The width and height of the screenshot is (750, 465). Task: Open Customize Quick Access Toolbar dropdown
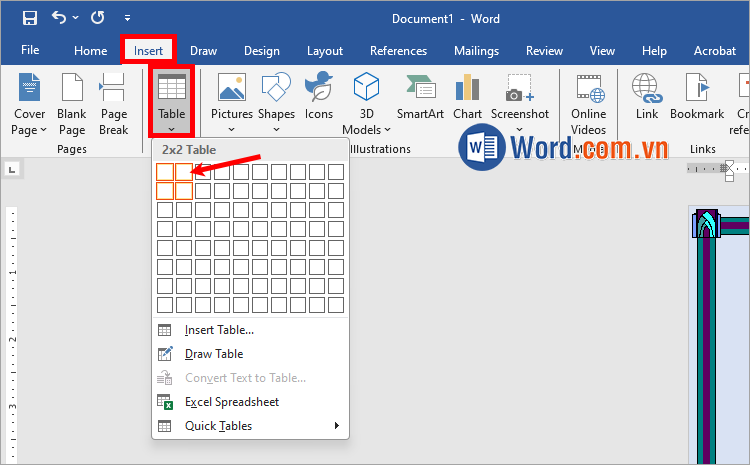pos(127,18)
